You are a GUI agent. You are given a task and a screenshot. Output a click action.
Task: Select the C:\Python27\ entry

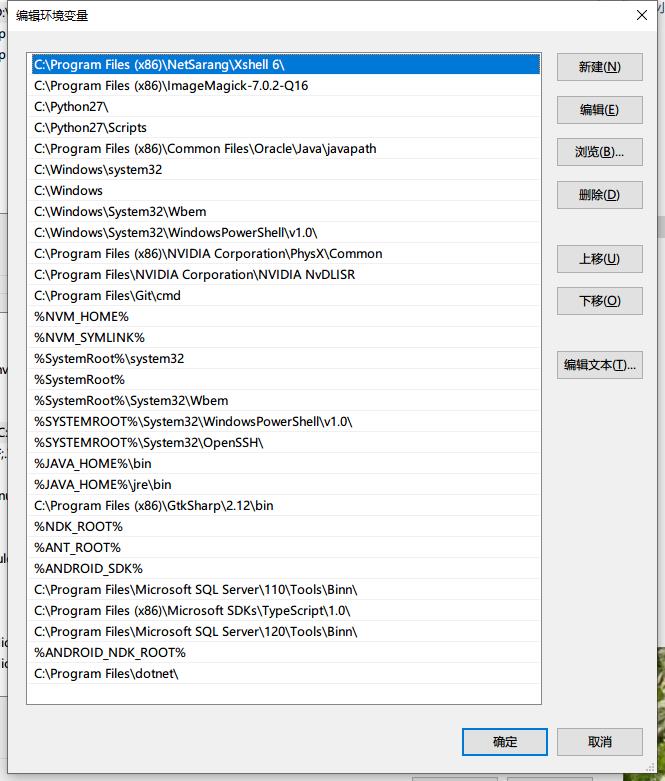(x=285, y=107)
